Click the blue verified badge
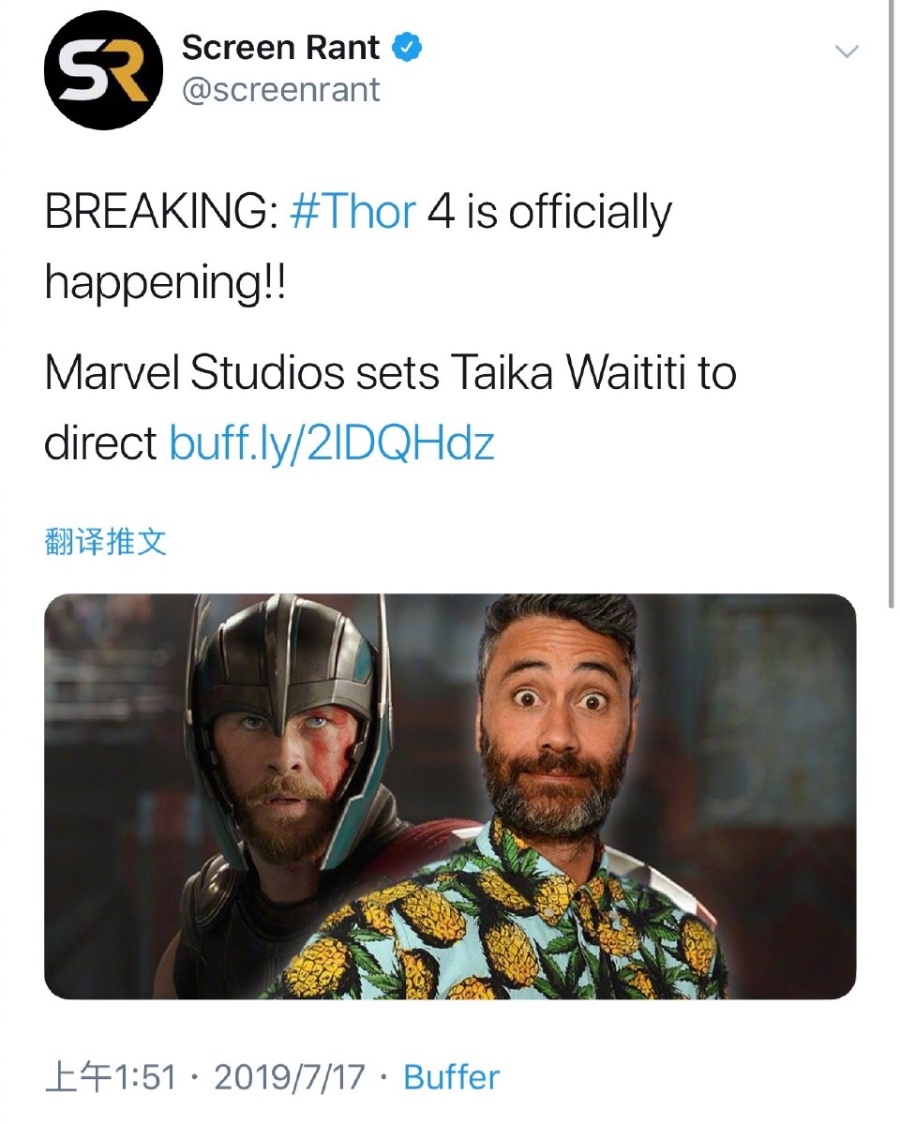 [x=406, y=47]
